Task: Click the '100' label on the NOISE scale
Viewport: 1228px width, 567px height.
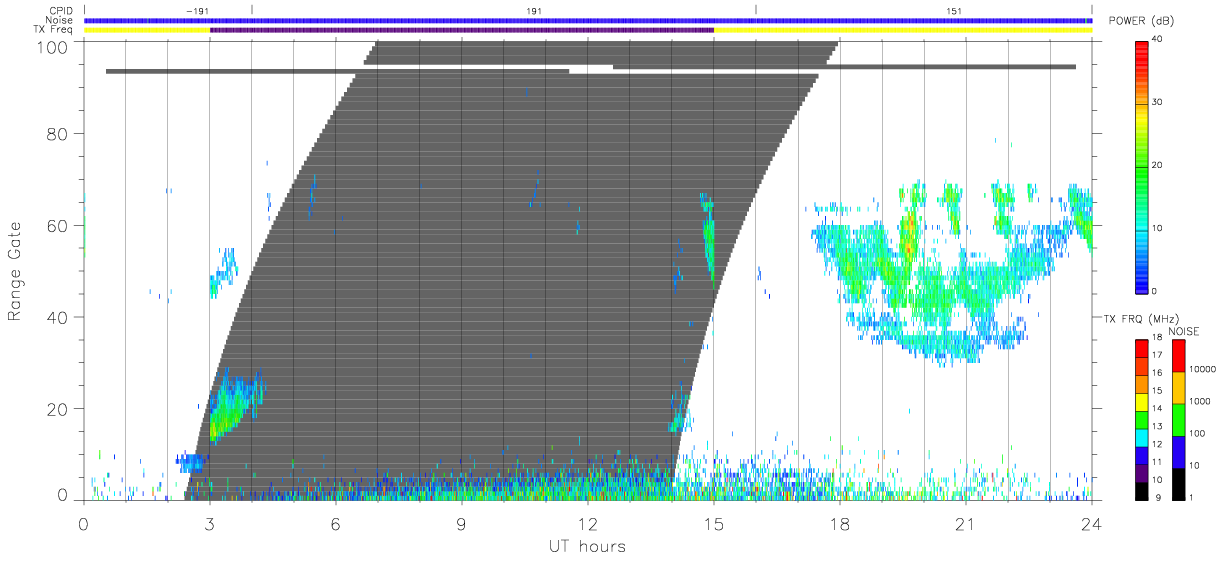Action: click(1198, 434)
